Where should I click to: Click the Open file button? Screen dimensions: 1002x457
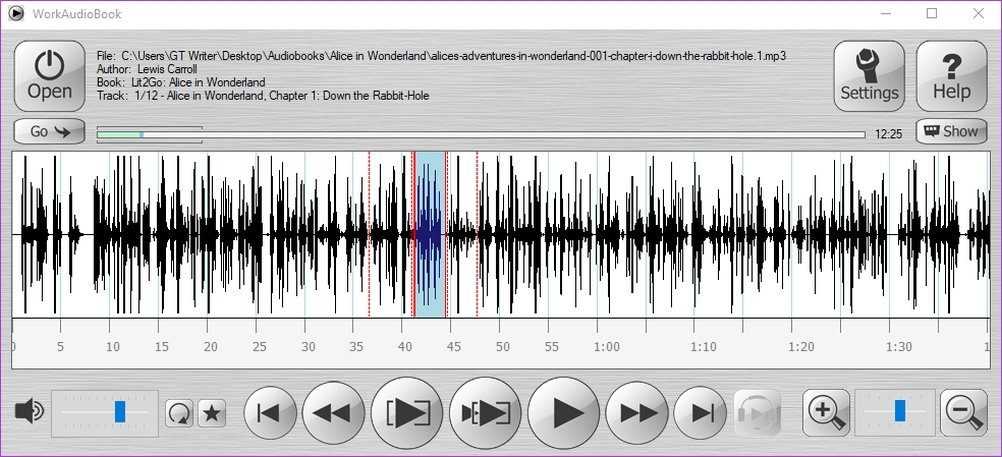(49, 76)
